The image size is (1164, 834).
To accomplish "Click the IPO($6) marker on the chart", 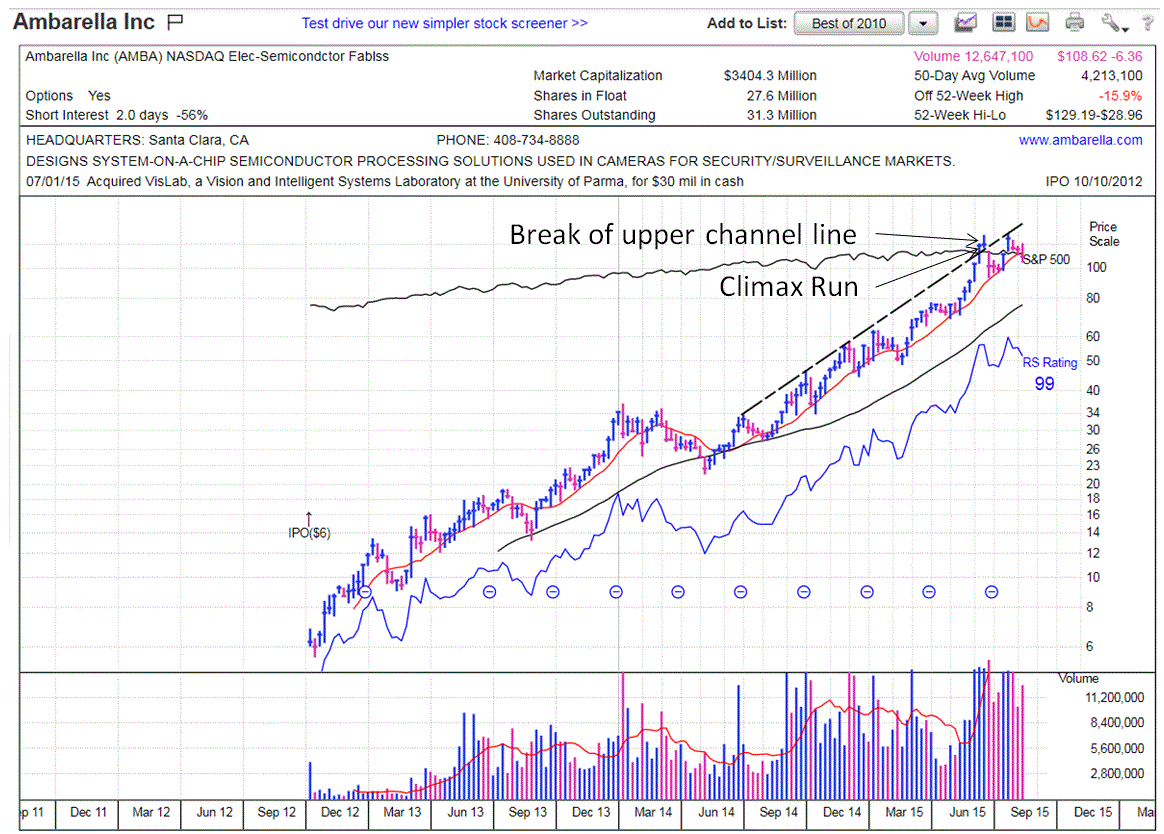I will click(309, 532).
